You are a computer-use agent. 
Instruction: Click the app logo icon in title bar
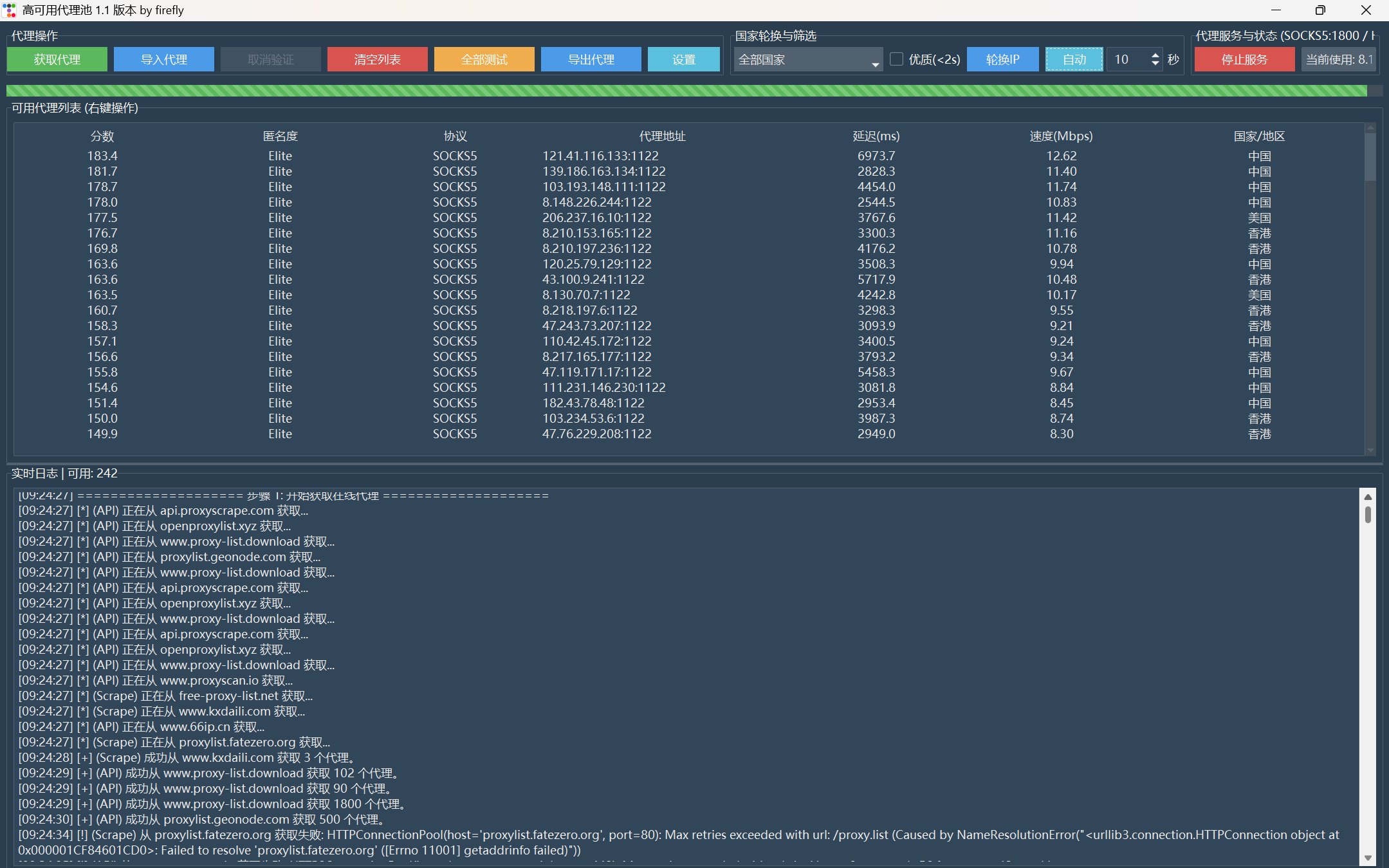[10, 10]
